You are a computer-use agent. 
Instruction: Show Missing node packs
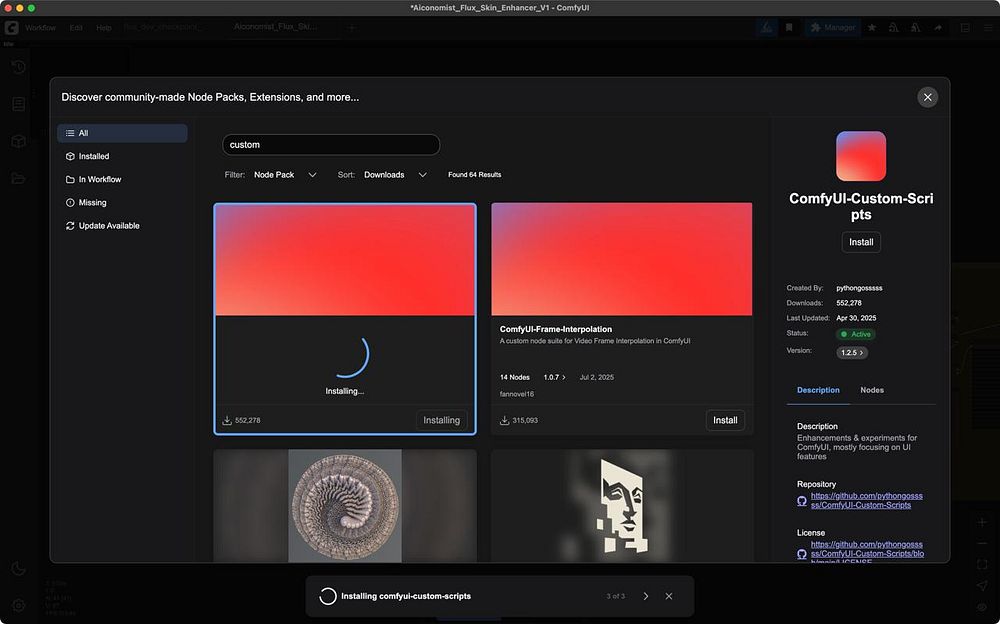tap(122, 202)
